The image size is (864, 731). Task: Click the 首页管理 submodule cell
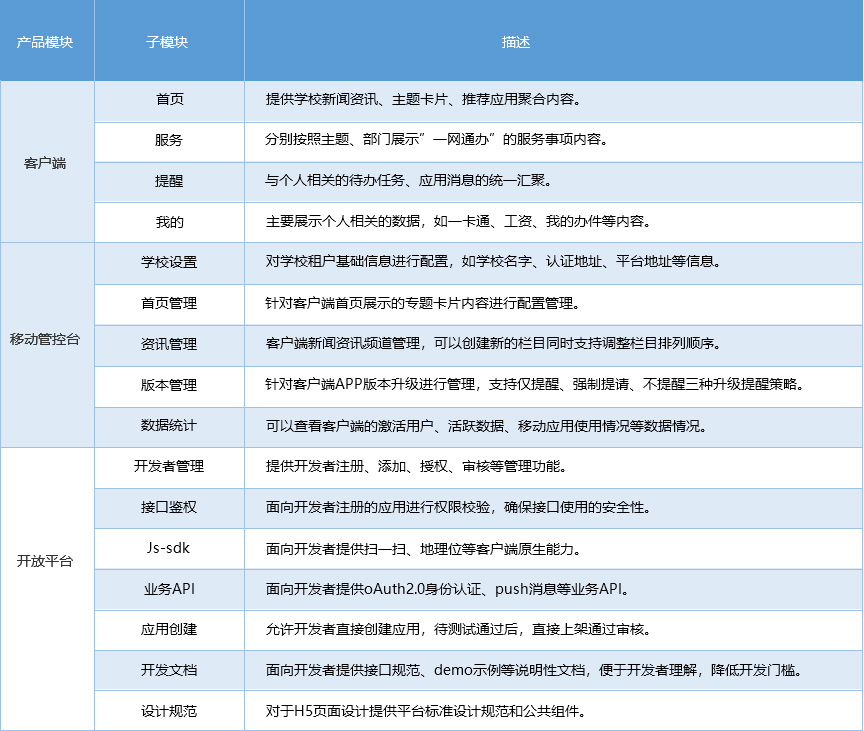click(x=169, y=303)
